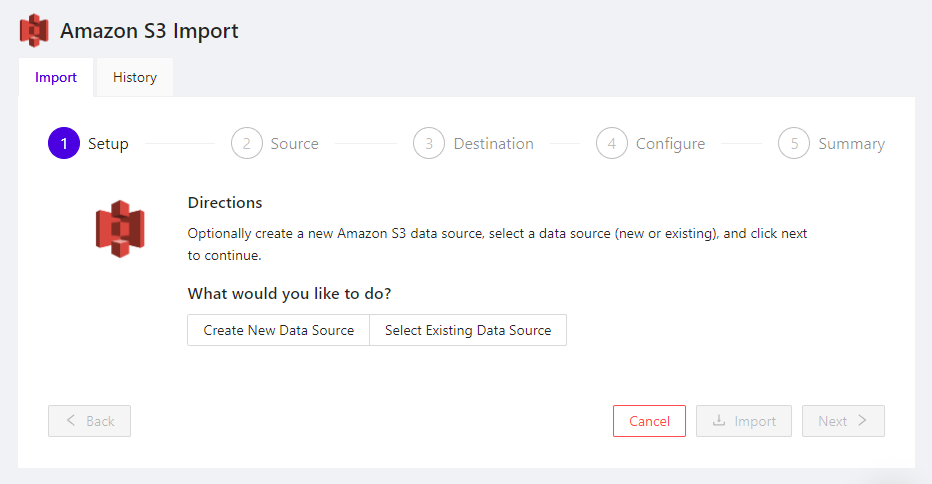Select the step 3 numbered circle

click(429, 144)
